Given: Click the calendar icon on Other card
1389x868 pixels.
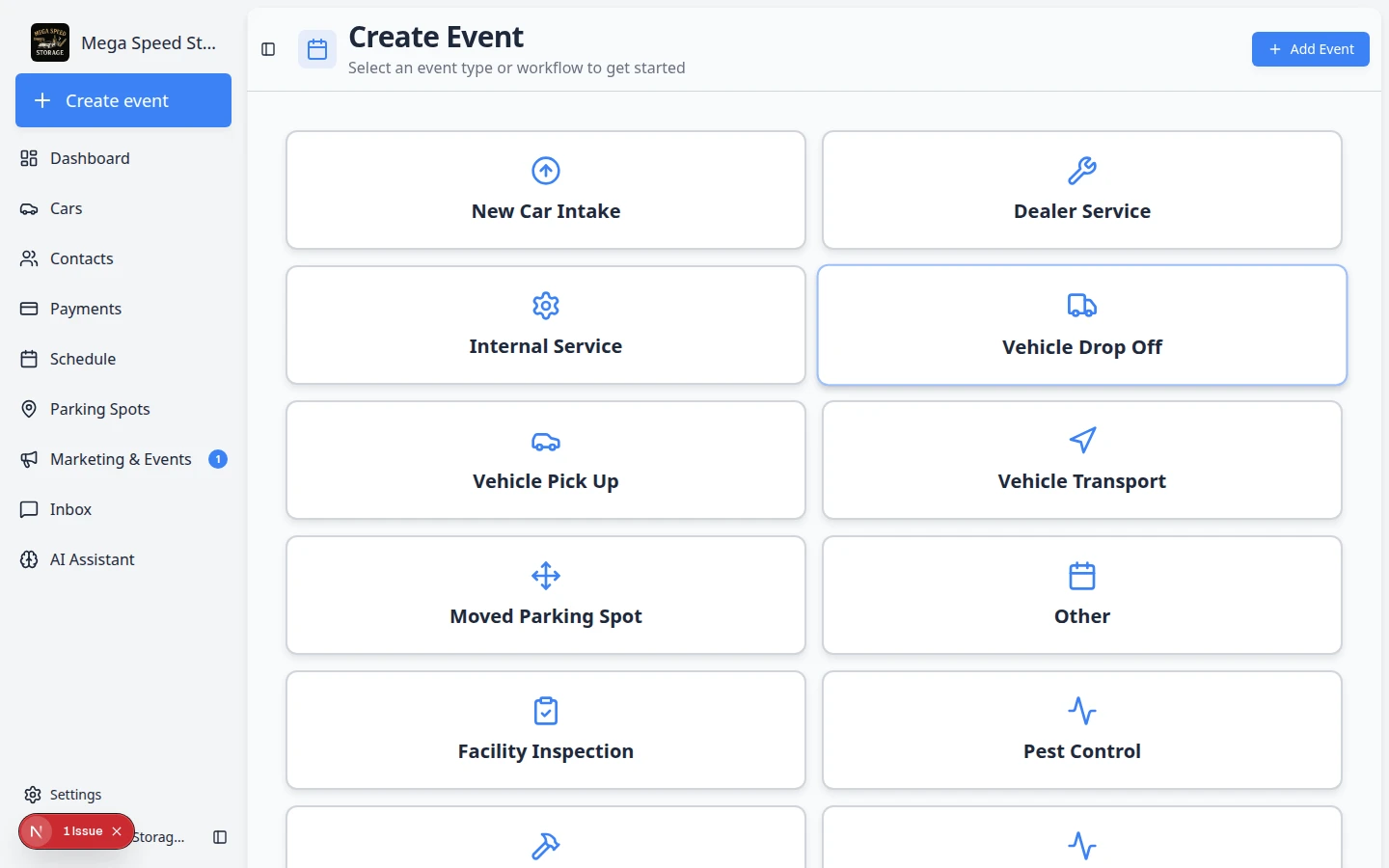Looking at the screenshot, I should 1082,576.
